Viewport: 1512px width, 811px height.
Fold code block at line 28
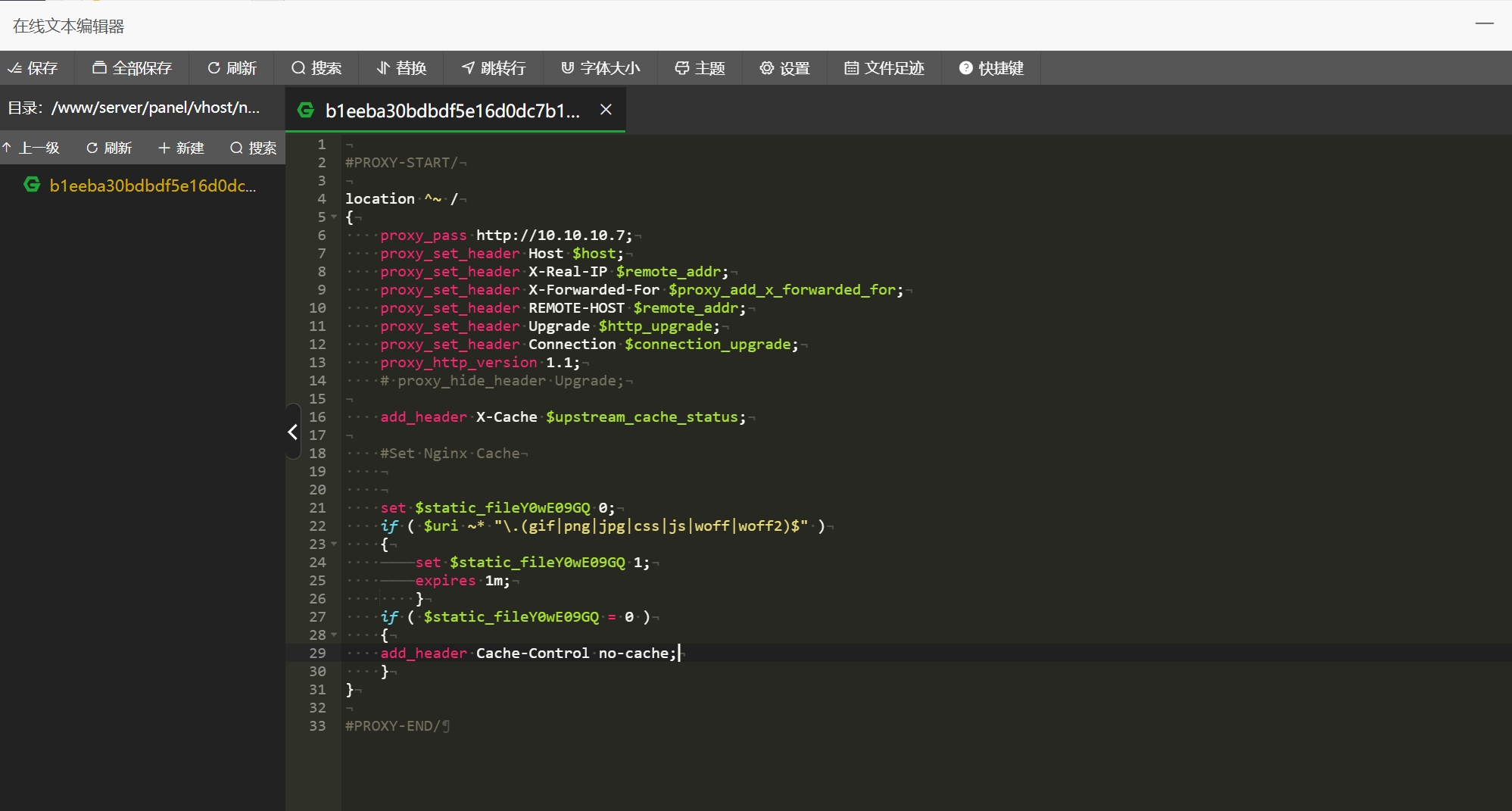coord(334,635)
